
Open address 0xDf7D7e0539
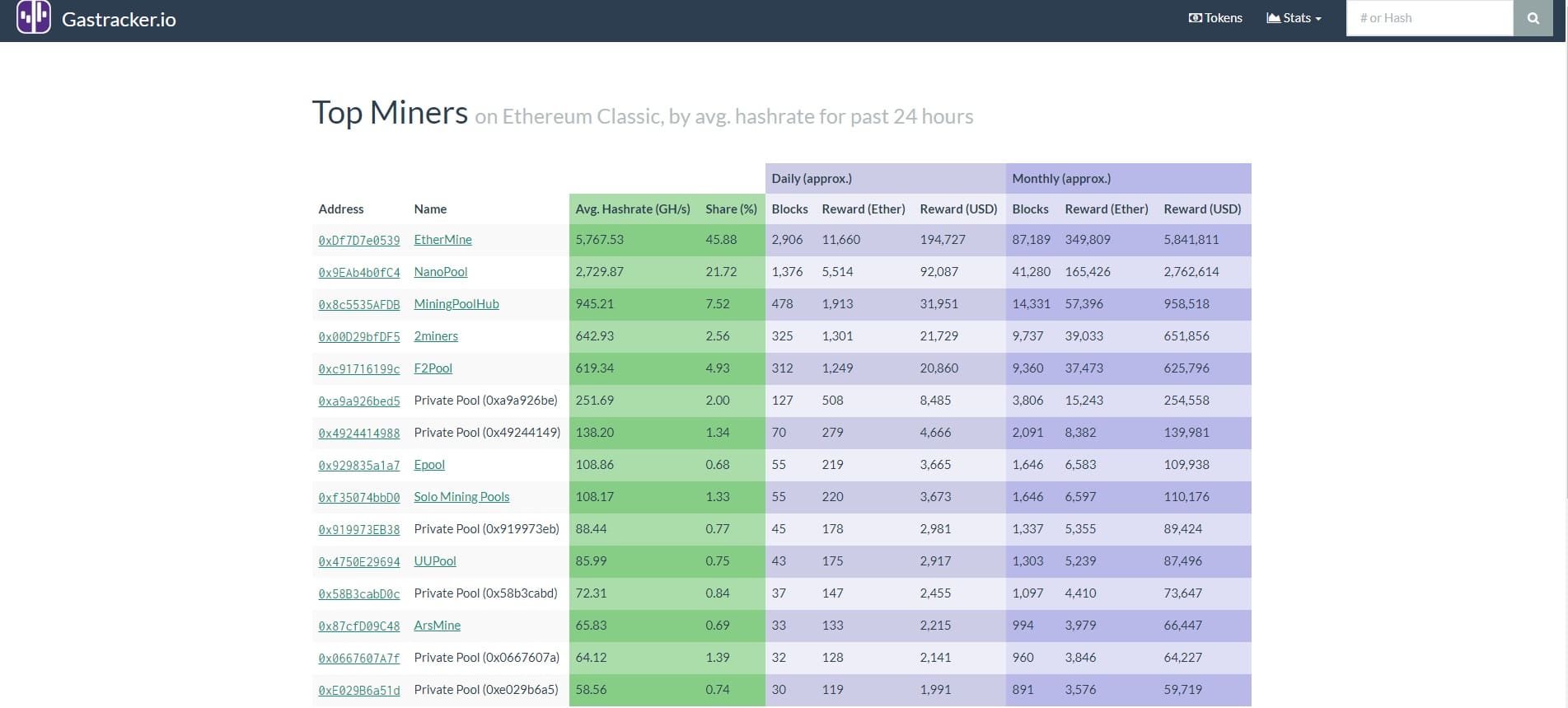[x=359, y=241]
